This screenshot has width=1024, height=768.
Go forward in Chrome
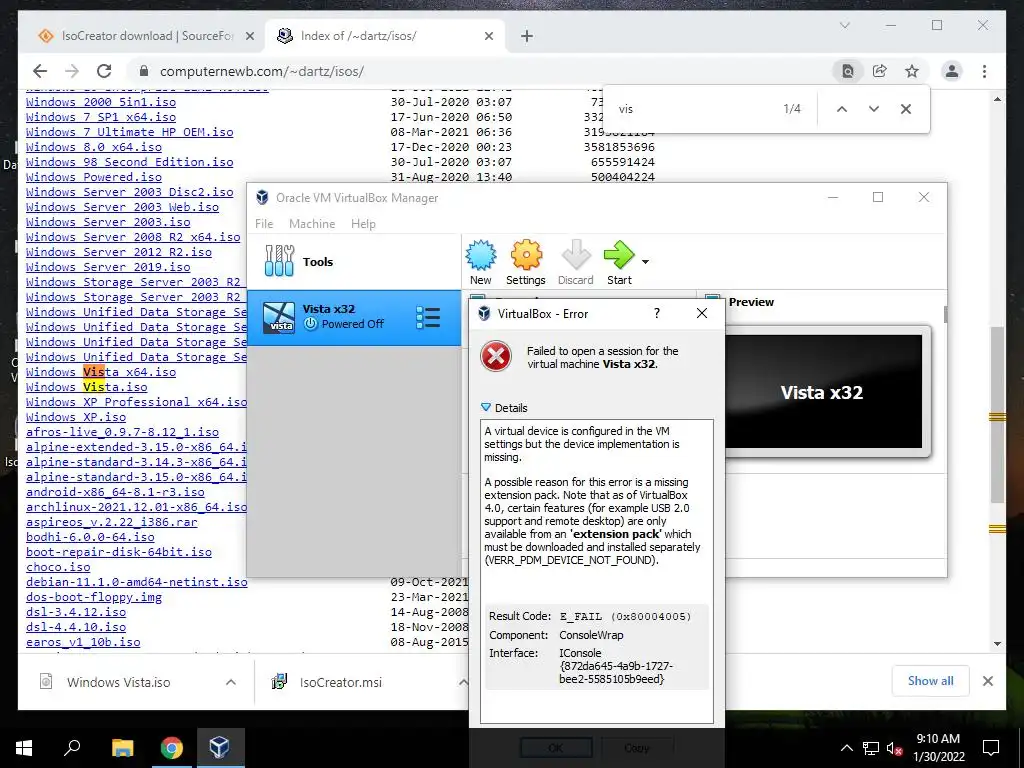click(x=72, y=71)
